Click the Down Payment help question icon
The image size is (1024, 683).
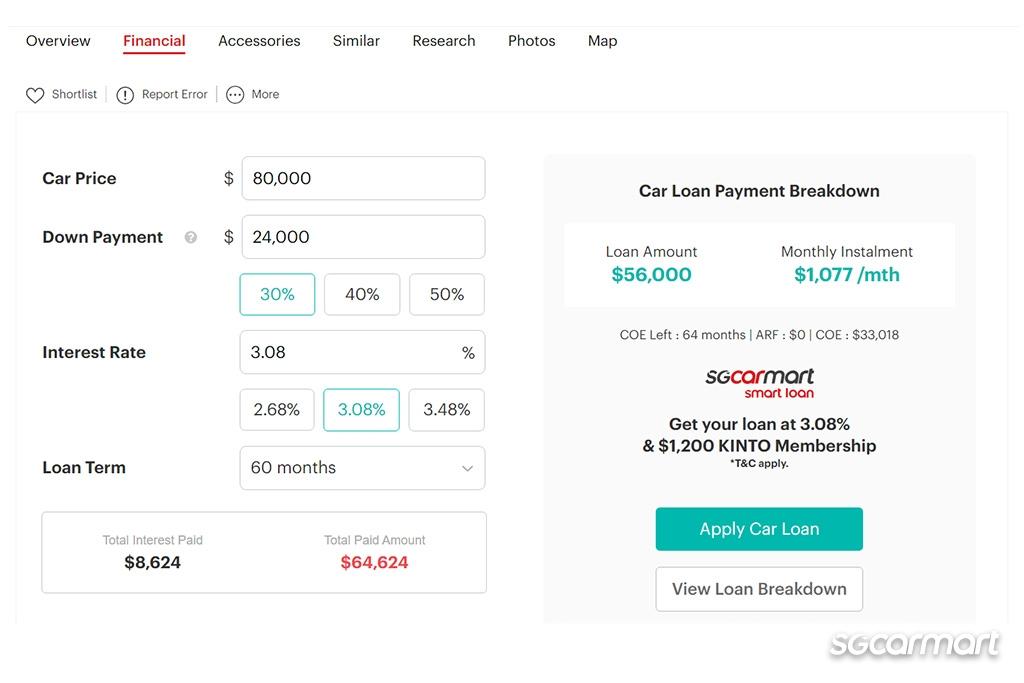coord(191,237)
